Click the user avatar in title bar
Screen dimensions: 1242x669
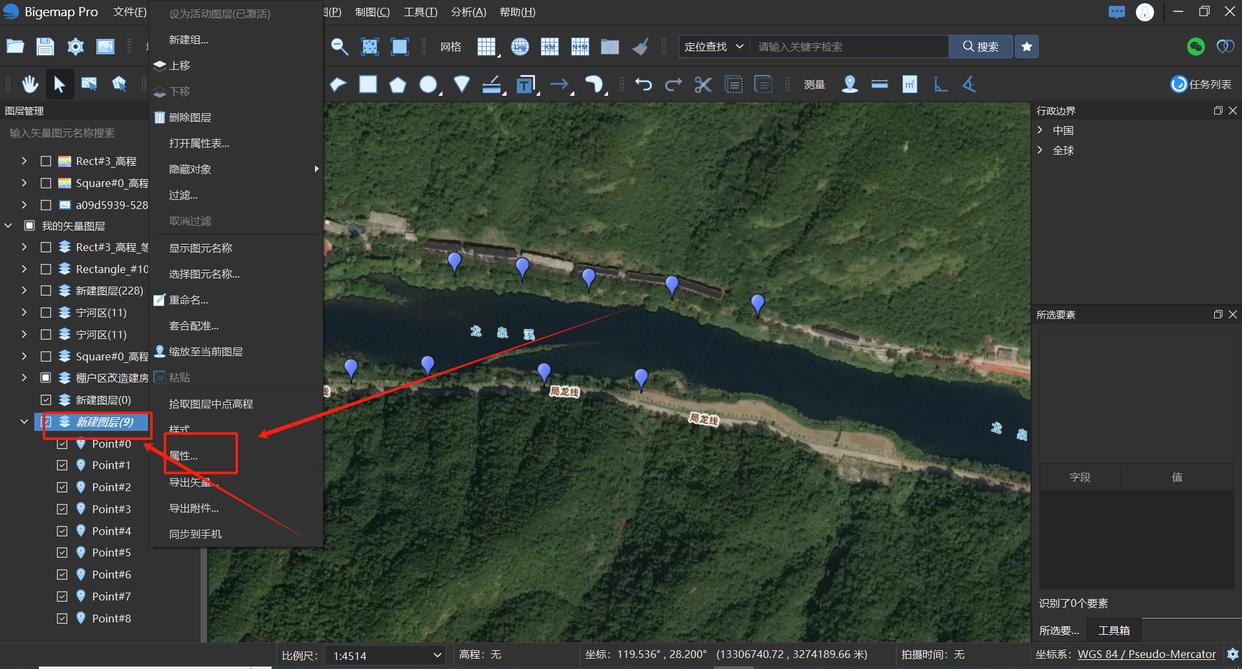[x=1145, y=12]
